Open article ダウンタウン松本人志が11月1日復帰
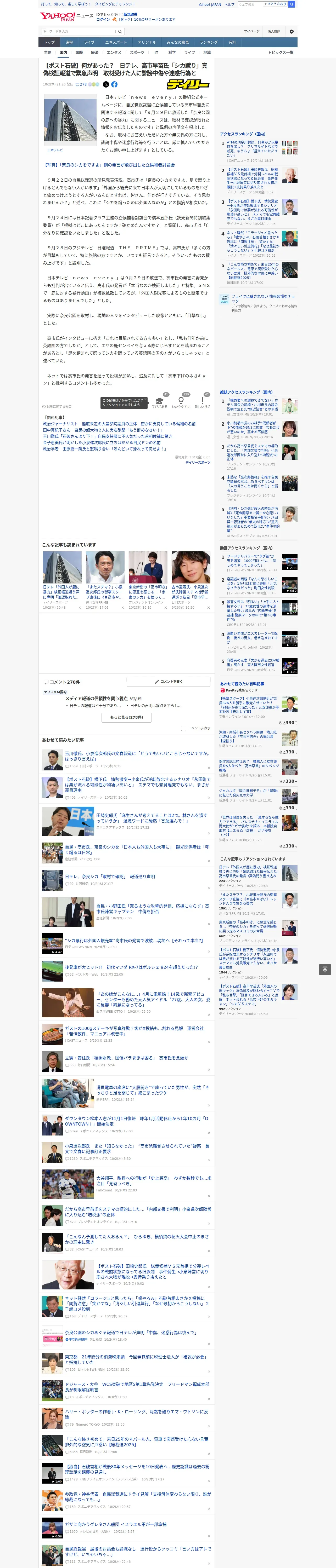The width and height of the screenshot is (336, 1568). tap(137, 1121)
